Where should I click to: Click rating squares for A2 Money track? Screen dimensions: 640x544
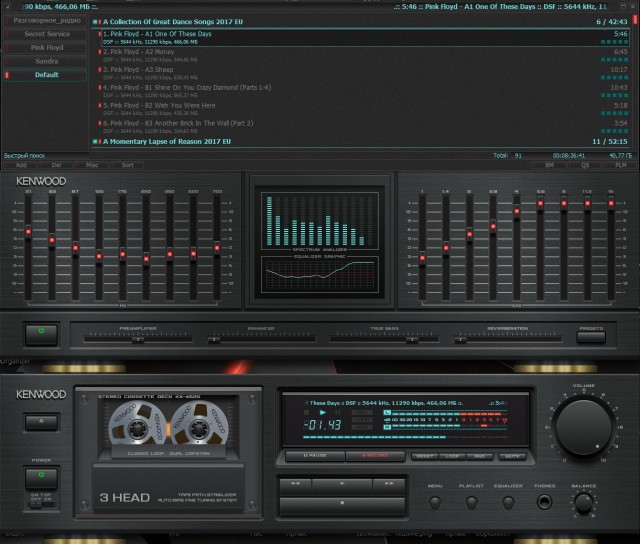614,60
